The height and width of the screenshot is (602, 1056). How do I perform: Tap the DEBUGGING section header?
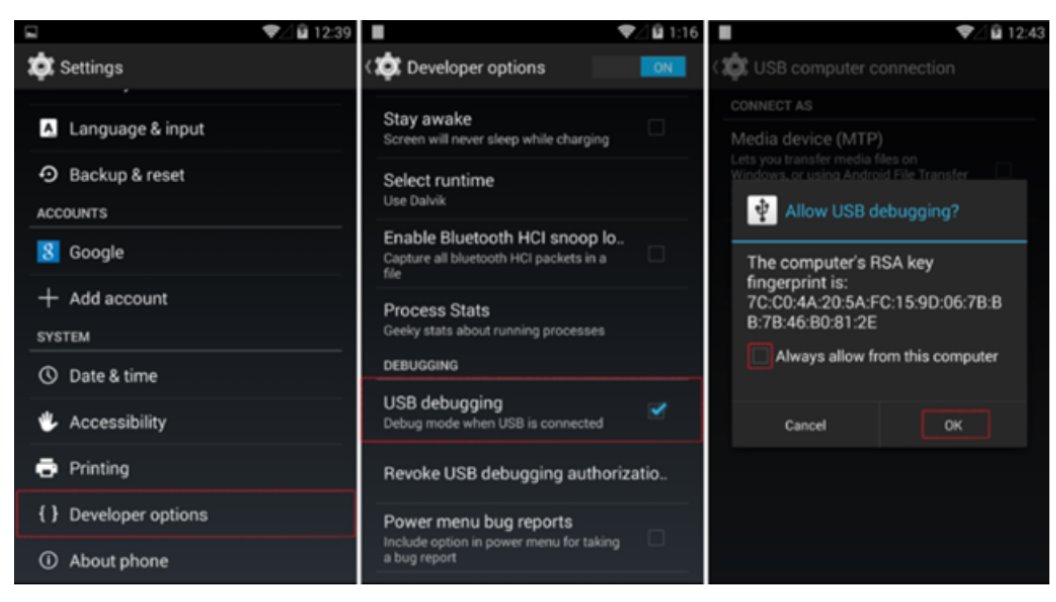pos(420,365)
